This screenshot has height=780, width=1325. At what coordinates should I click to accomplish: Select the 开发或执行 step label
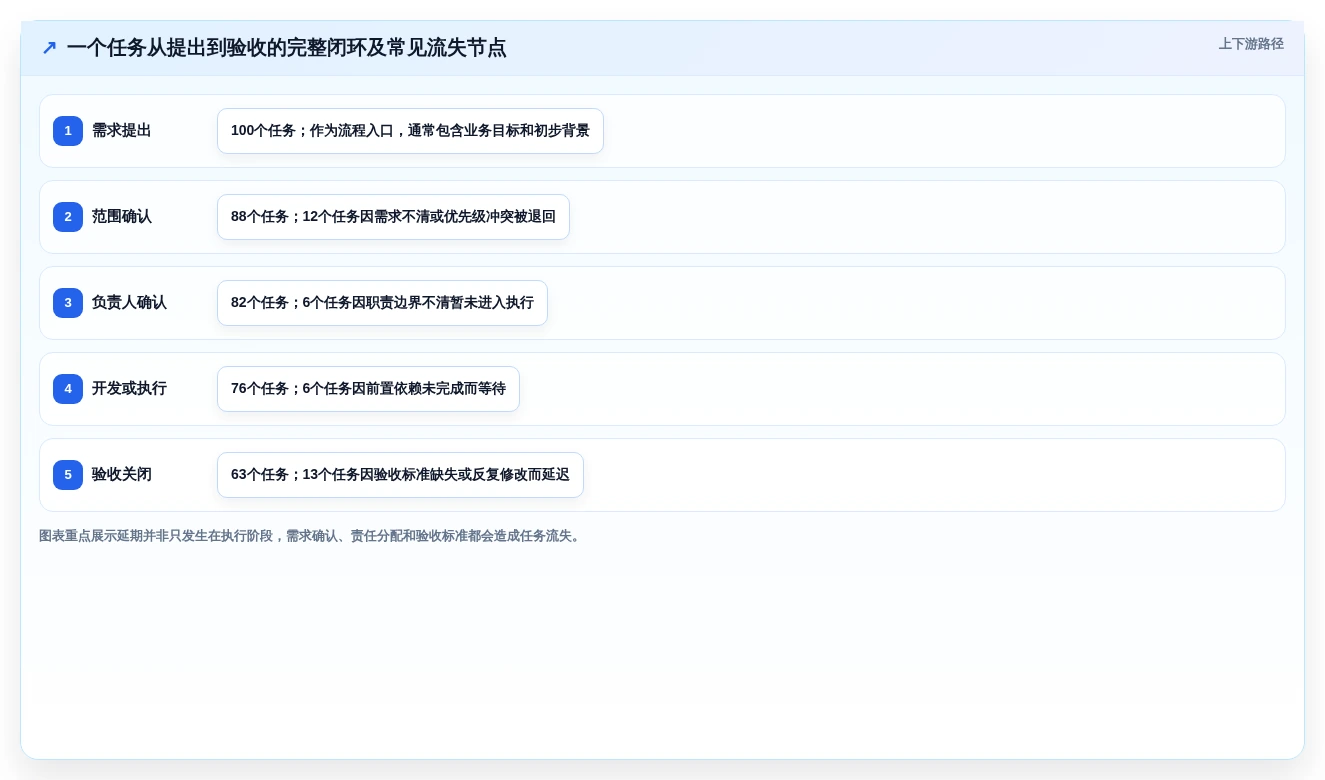coord(129,389)
